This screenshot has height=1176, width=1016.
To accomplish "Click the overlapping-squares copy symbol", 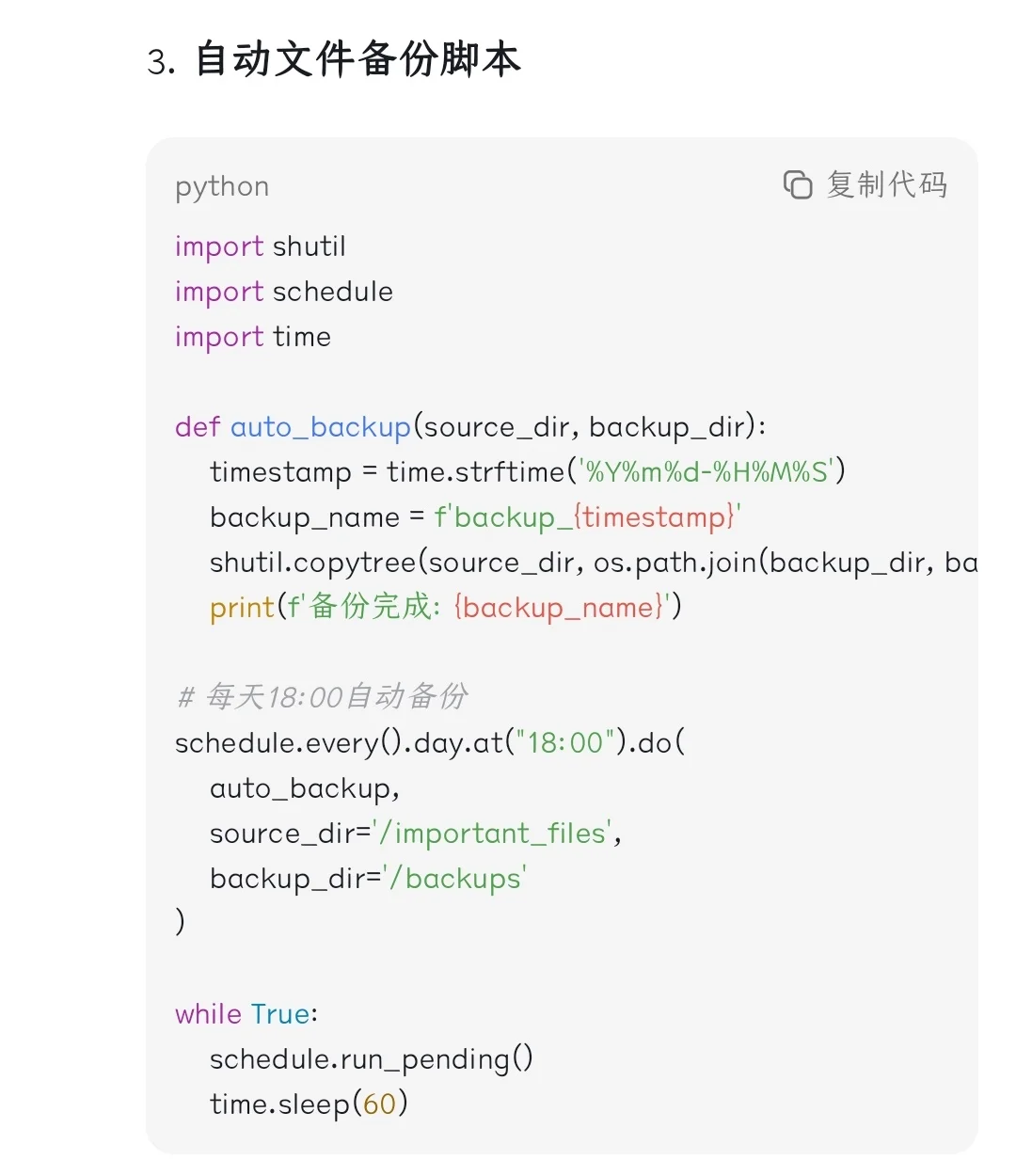I will tap(798, 184).
